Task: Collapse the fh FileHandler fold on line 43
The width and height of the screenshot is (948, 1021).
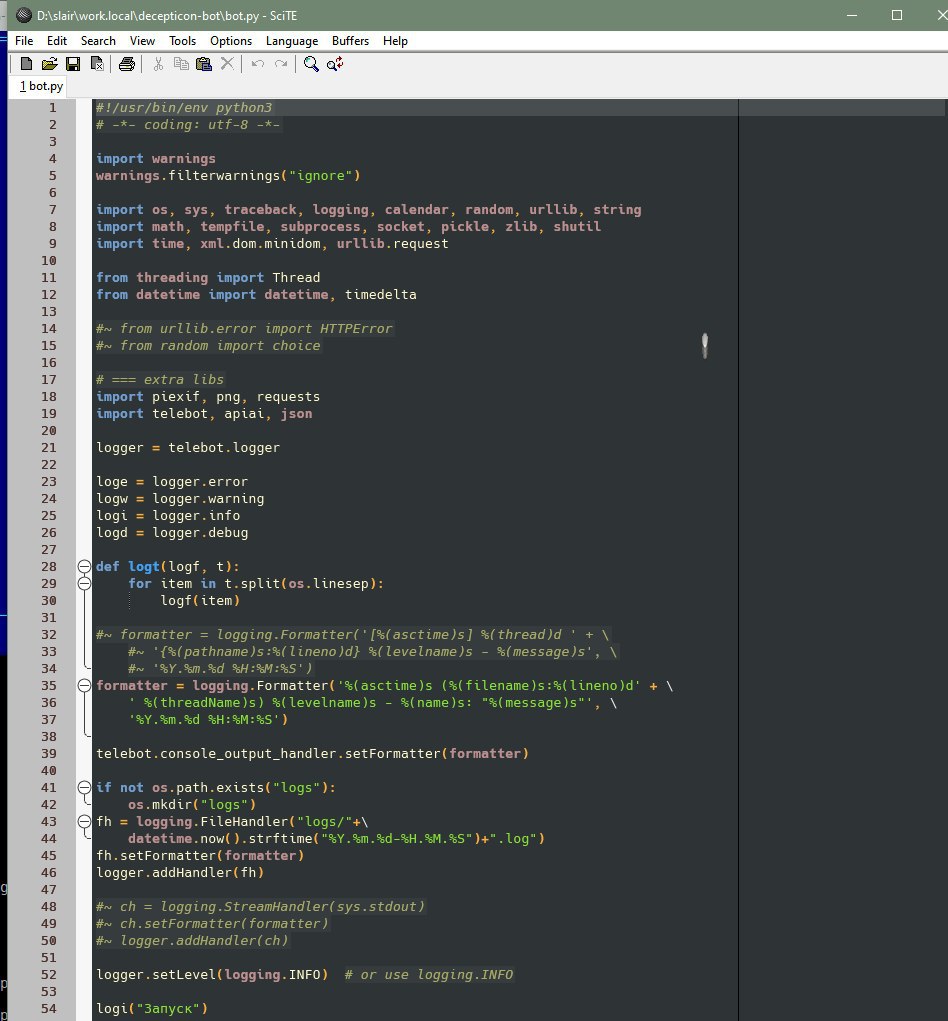Action: 84,822
